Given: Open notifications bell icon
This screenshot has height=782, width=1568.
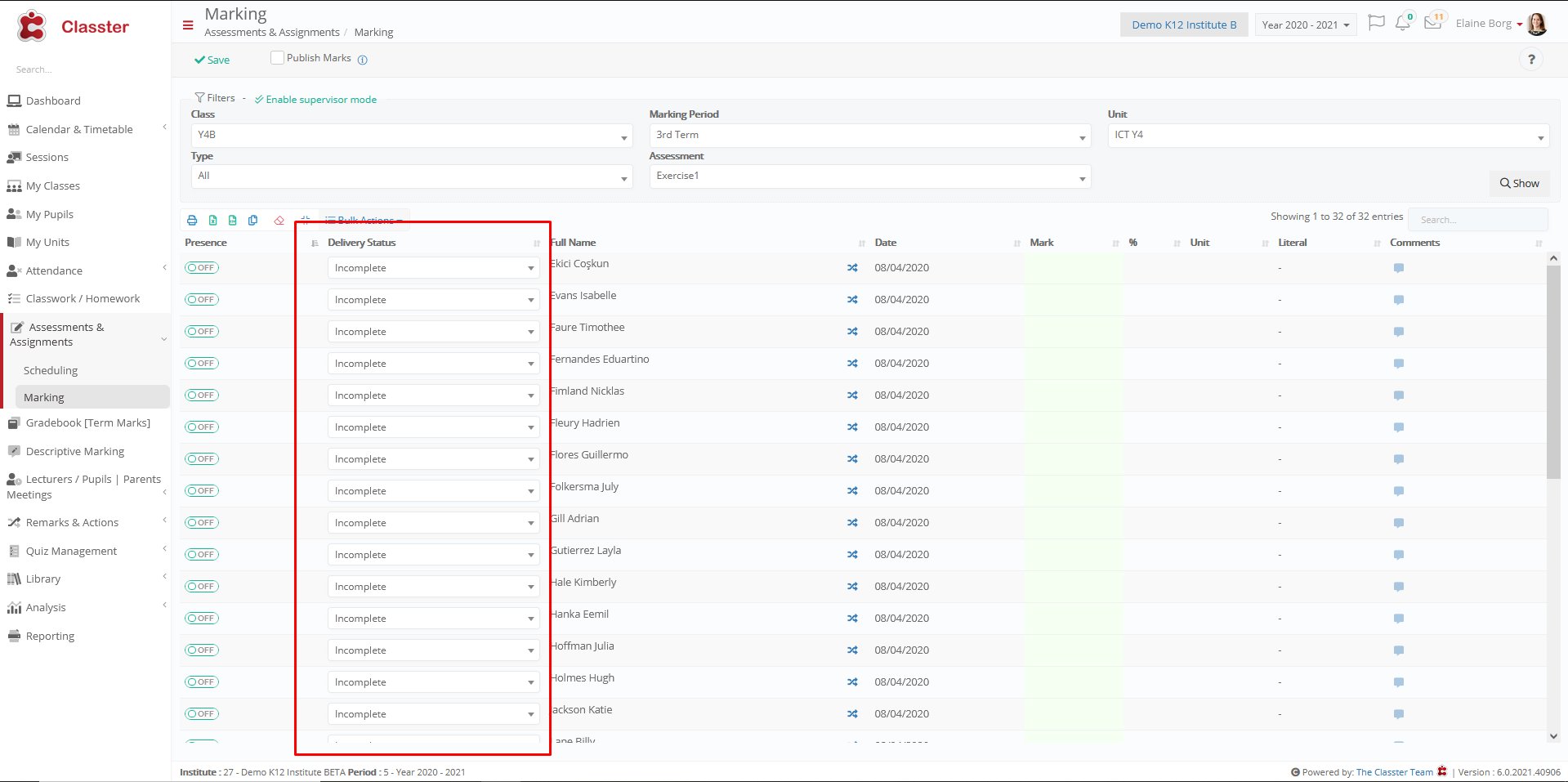Looking at the screenshot, I should coord(1403,23).
